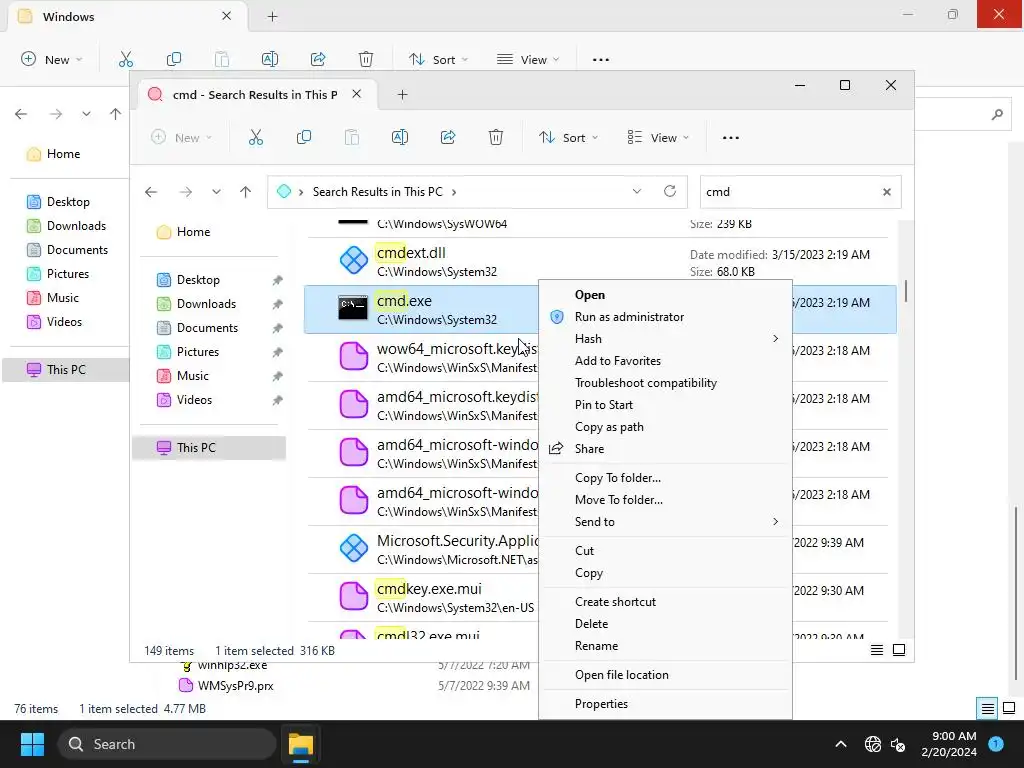Image resolution: width=1024 pixels, height=768 pixels.
Task: Click the File Explorer taskbar icon
Action: 301,744
